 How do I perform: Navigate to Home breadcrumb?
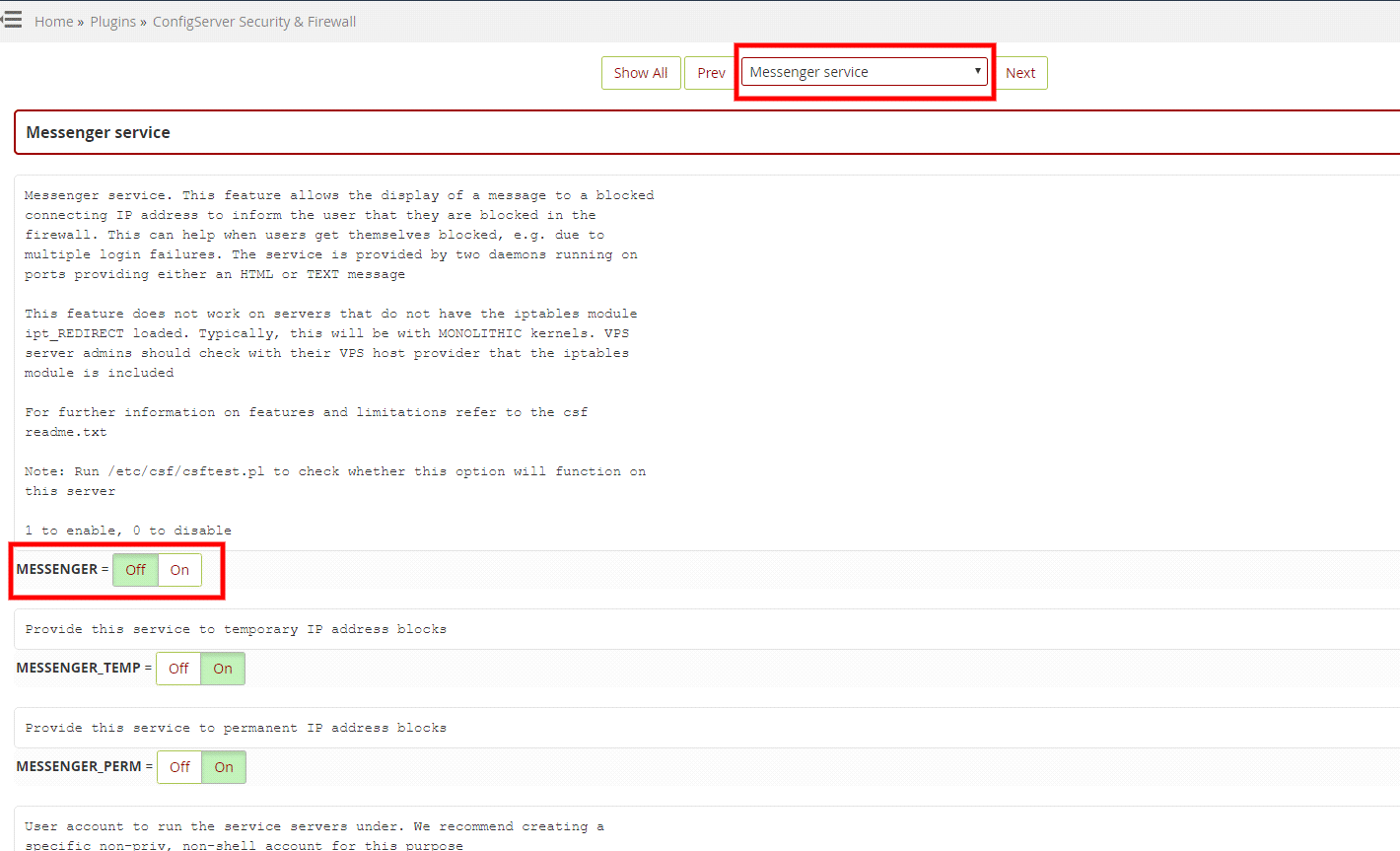[x=53, y=21]
